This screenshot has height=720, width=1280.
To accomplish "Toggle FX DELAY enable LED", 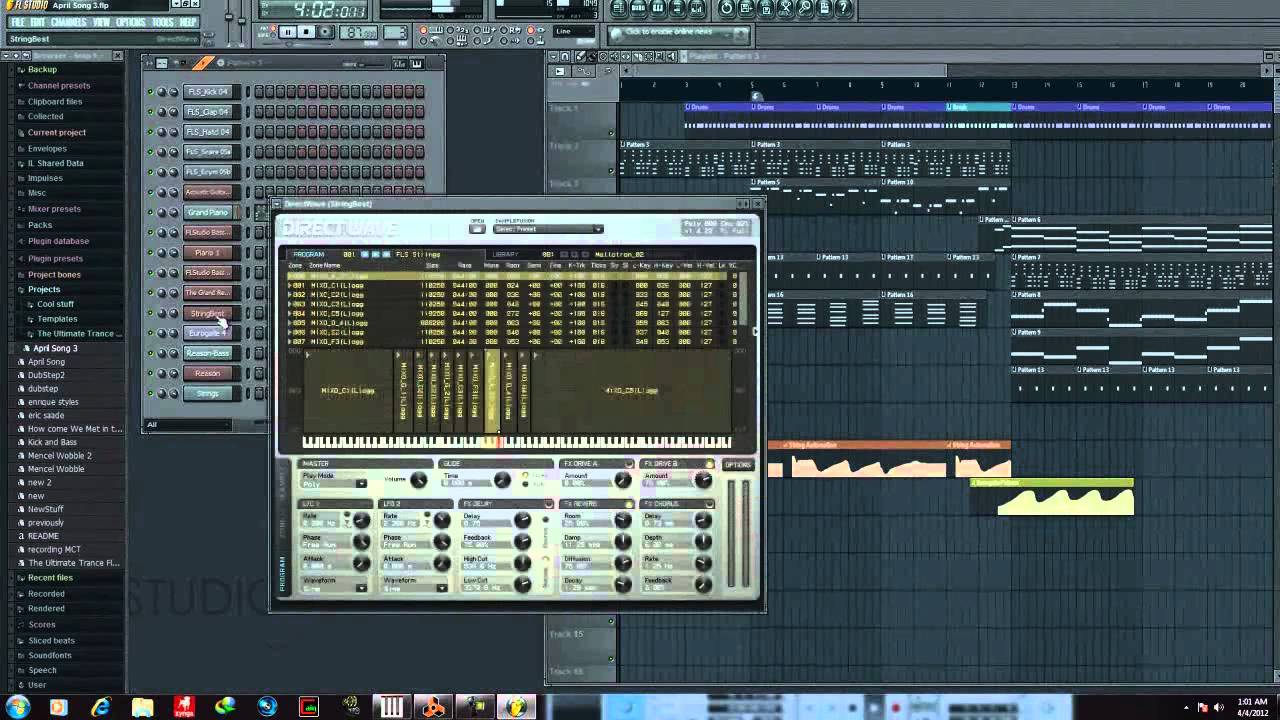I will click(547, 504).
